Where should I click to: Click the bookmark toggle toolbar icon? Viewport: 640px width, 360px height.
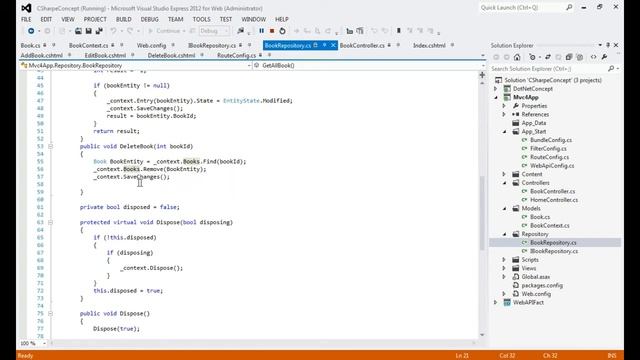pyautogui.click(x=399, y=31)
